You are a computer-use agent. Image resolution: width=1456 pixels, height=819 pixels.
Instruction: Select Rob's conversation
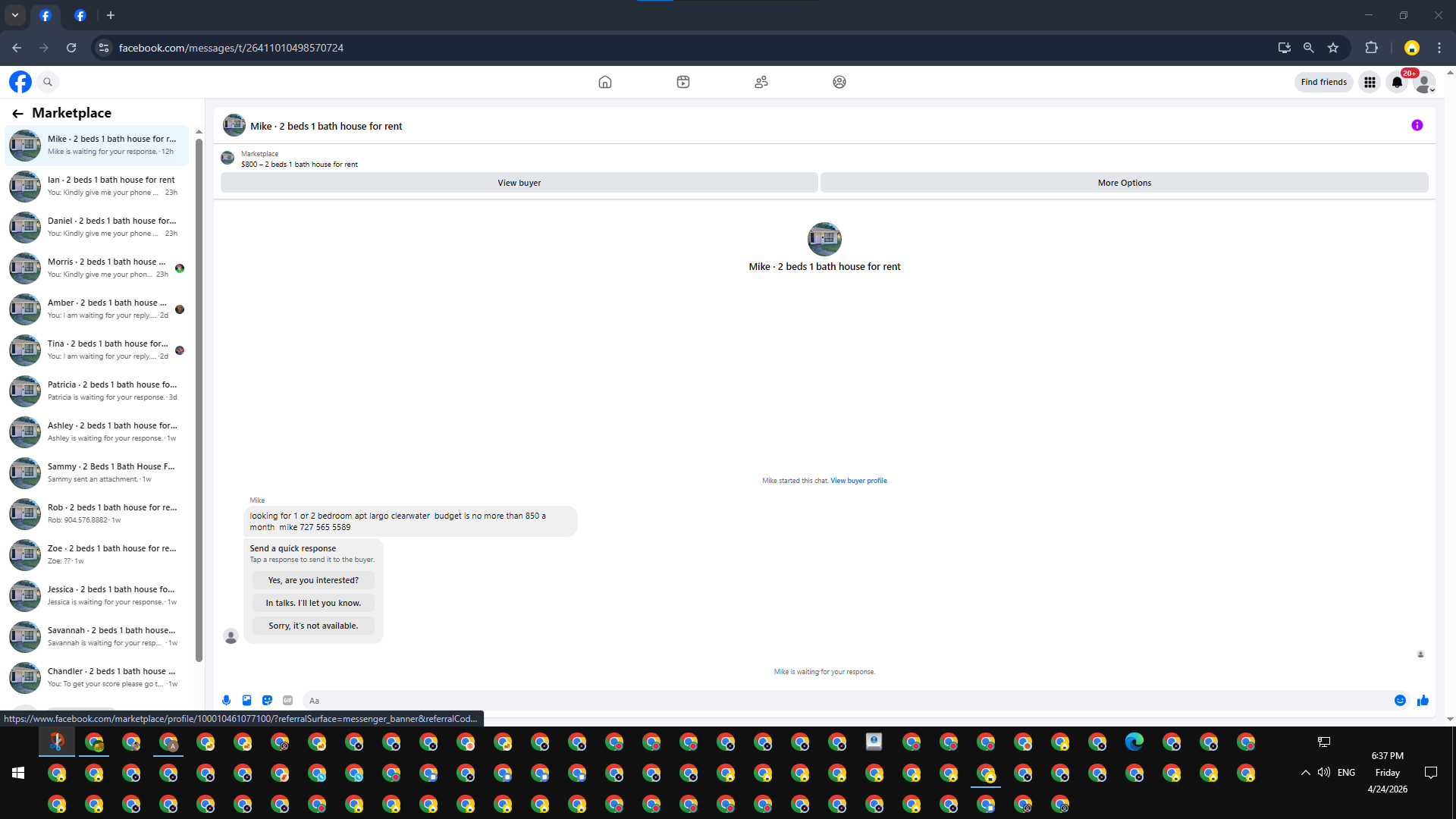coord(97,514)
